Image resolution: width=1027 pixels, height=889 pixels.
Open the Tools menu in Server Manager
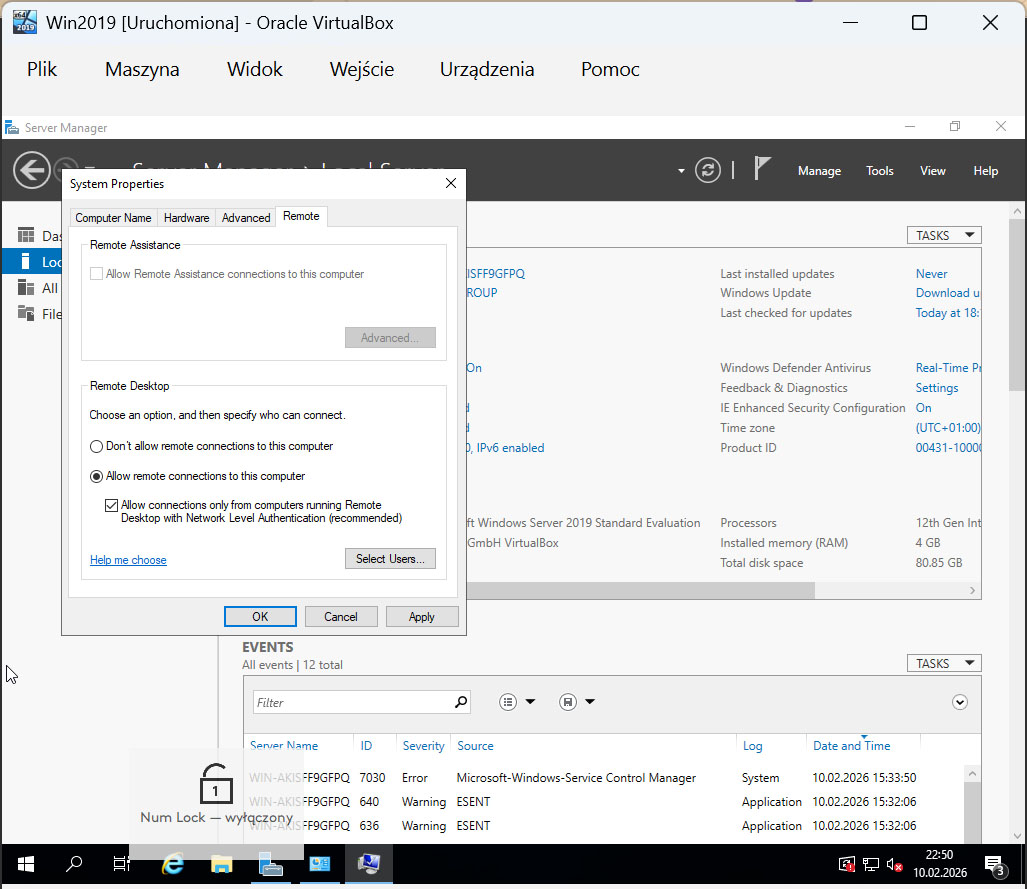879,171
